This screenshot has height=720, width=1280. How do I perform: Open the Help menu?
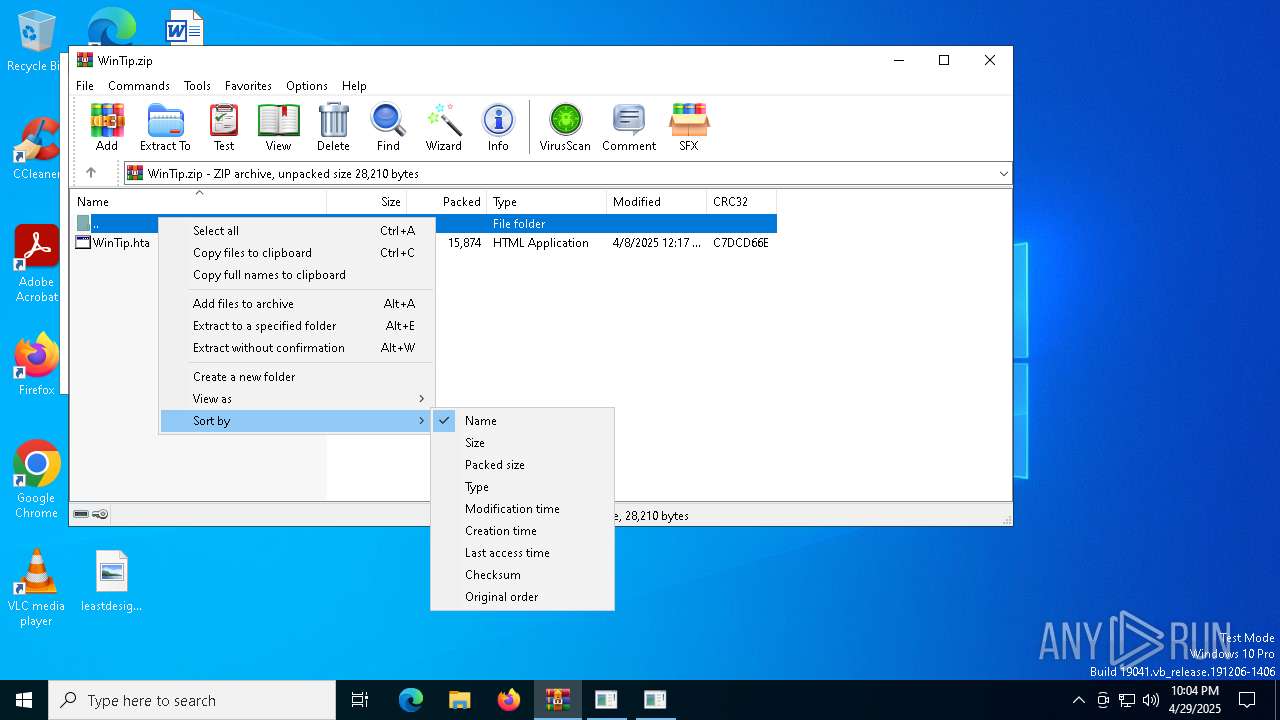click(x=354, y=86)
